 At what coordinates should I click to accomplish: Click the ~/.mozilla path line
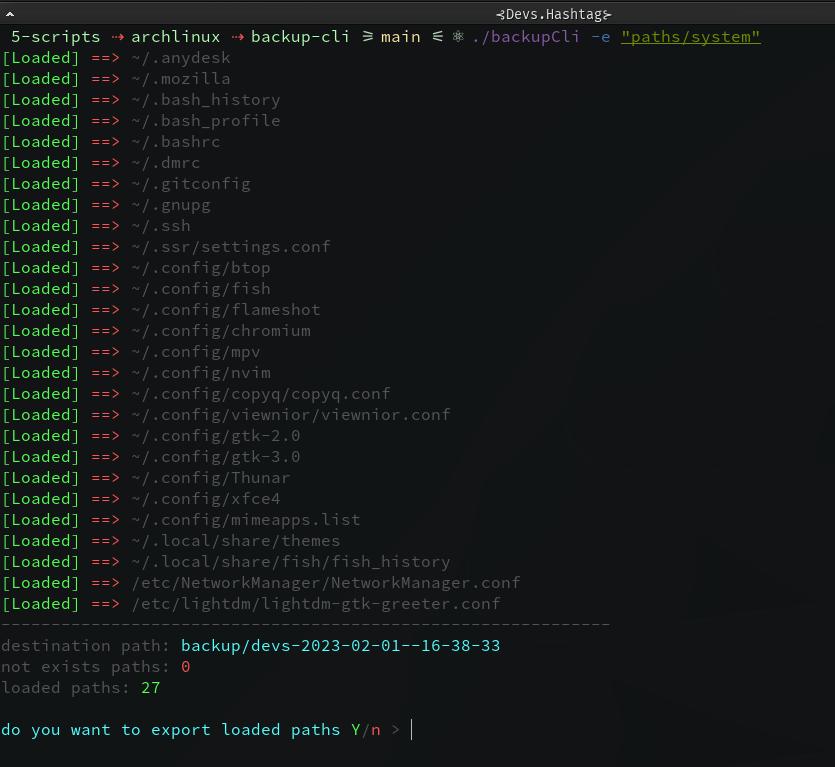tap(181, 79)
